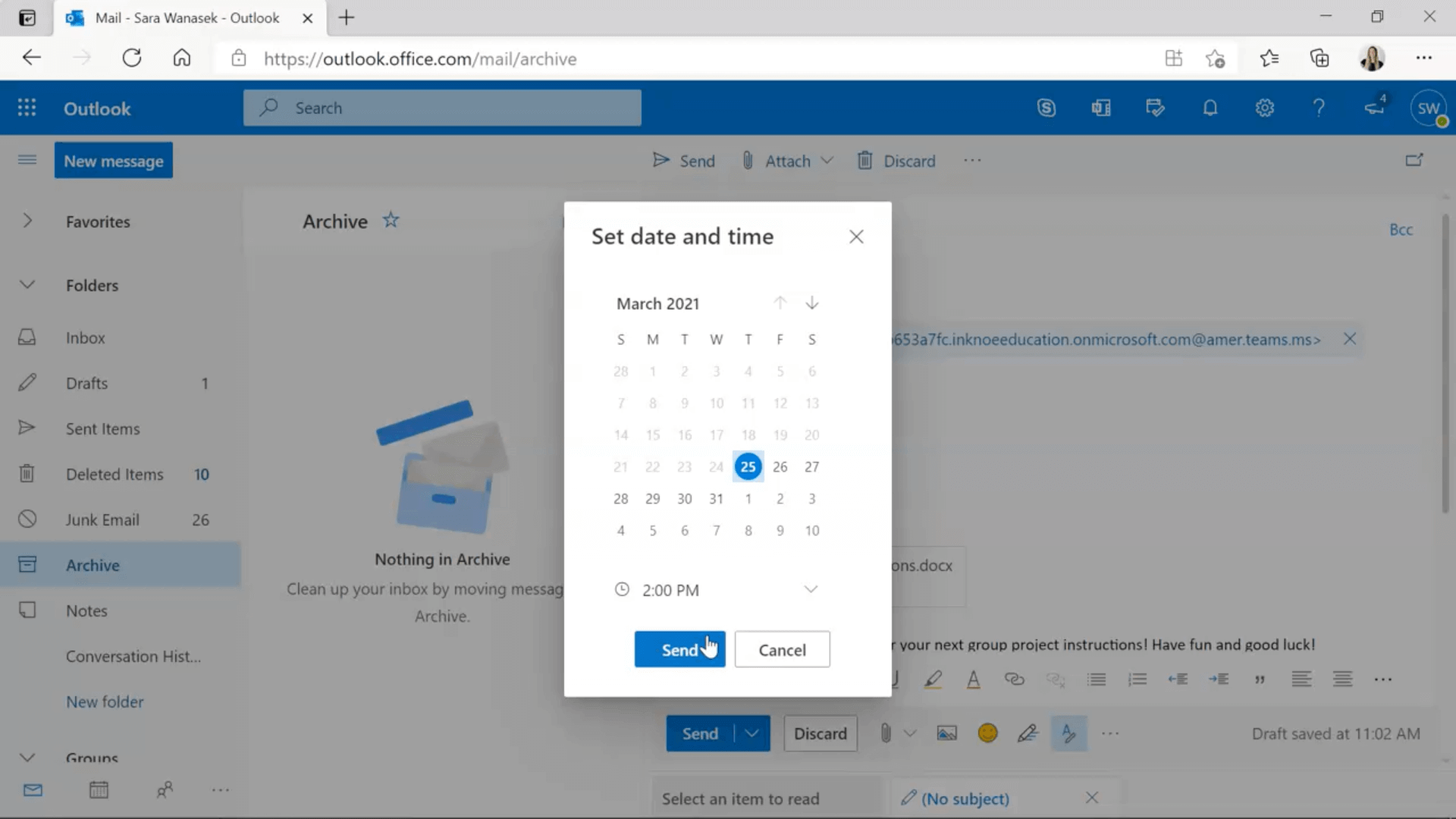1456x819 pixels.
Task: Enable Bcc recipients field
Action: coord(1401,229)
